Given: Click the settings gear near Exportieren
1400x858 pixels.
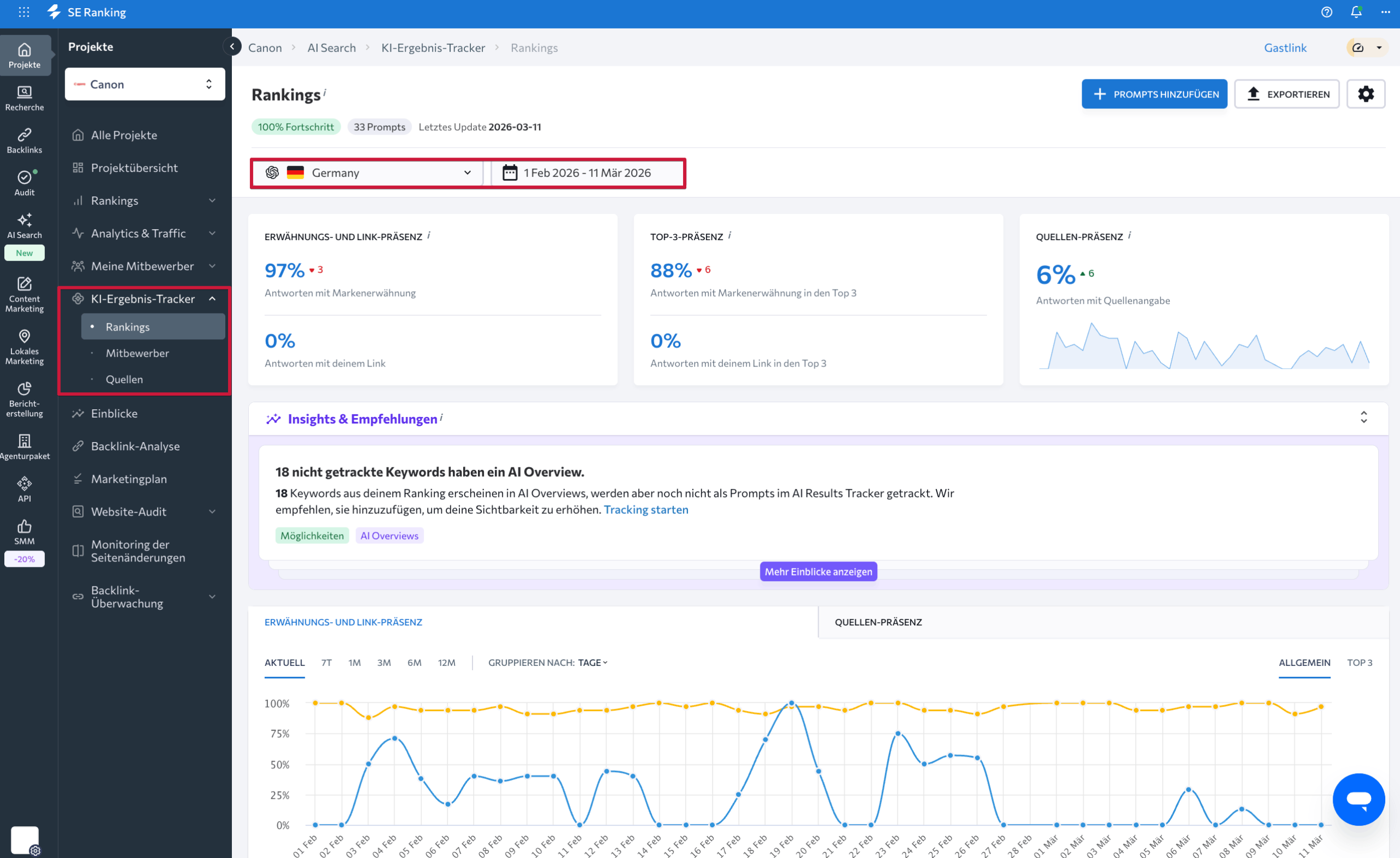Looking at the screenshot, I should point(1367,94).
